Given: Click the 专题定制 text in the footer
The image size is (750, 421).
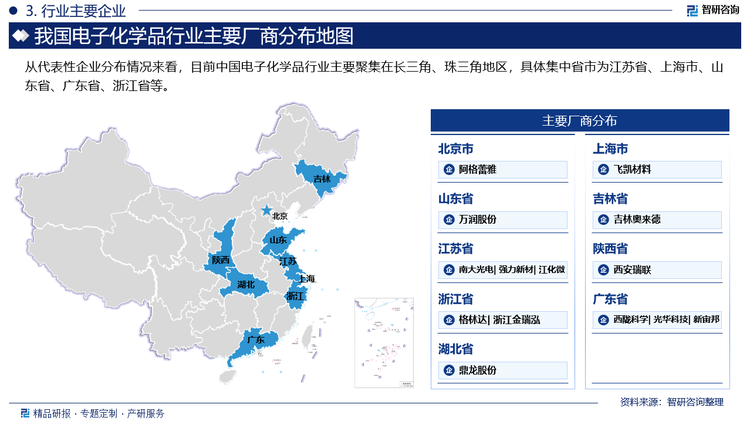Looking at the screenshot, I should 99,413.
